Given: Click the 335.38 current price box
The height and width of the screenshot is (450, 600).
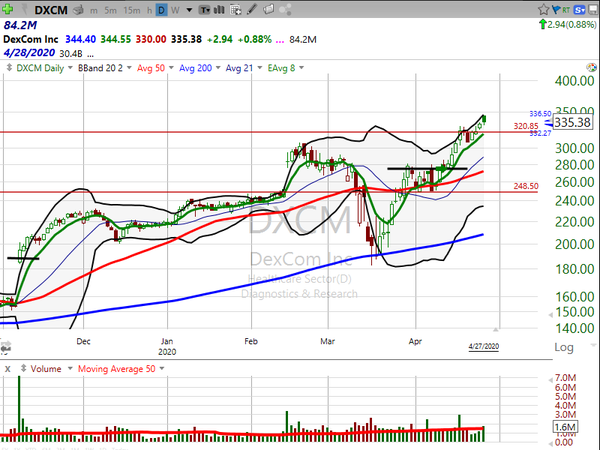Looking at the screenshot, I should (572, 122).
